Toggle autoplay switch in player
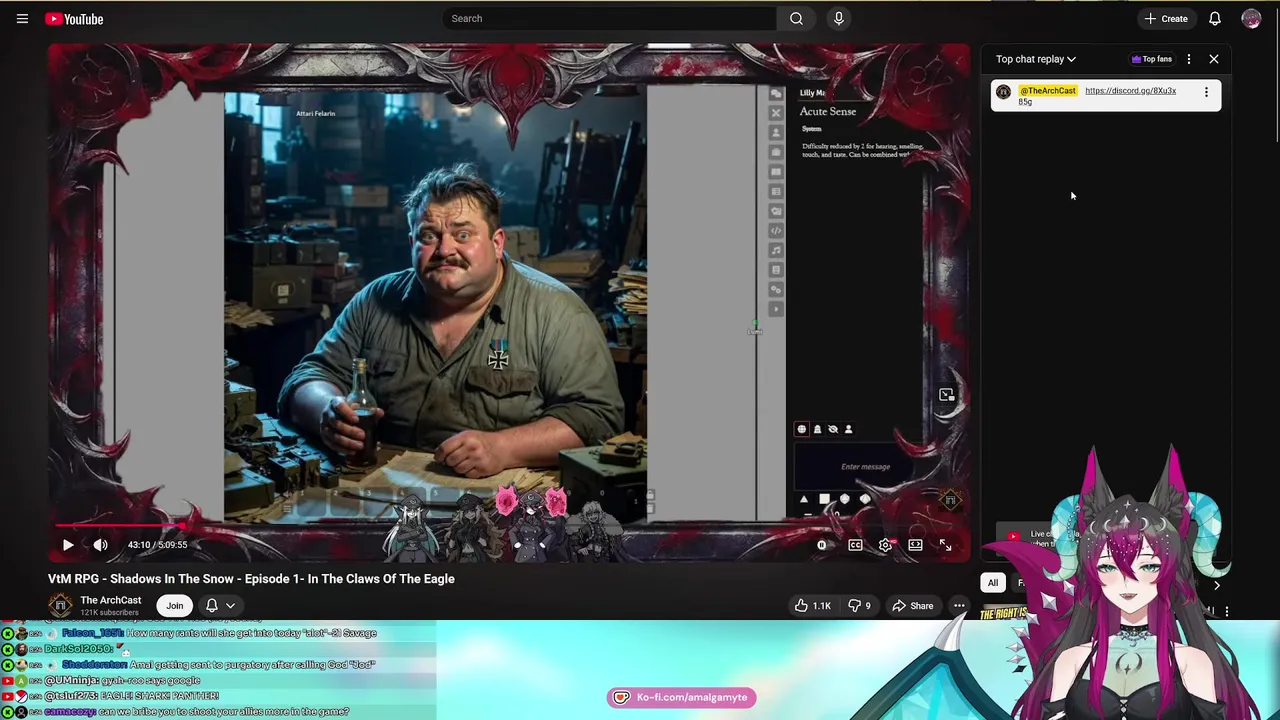 822,545
